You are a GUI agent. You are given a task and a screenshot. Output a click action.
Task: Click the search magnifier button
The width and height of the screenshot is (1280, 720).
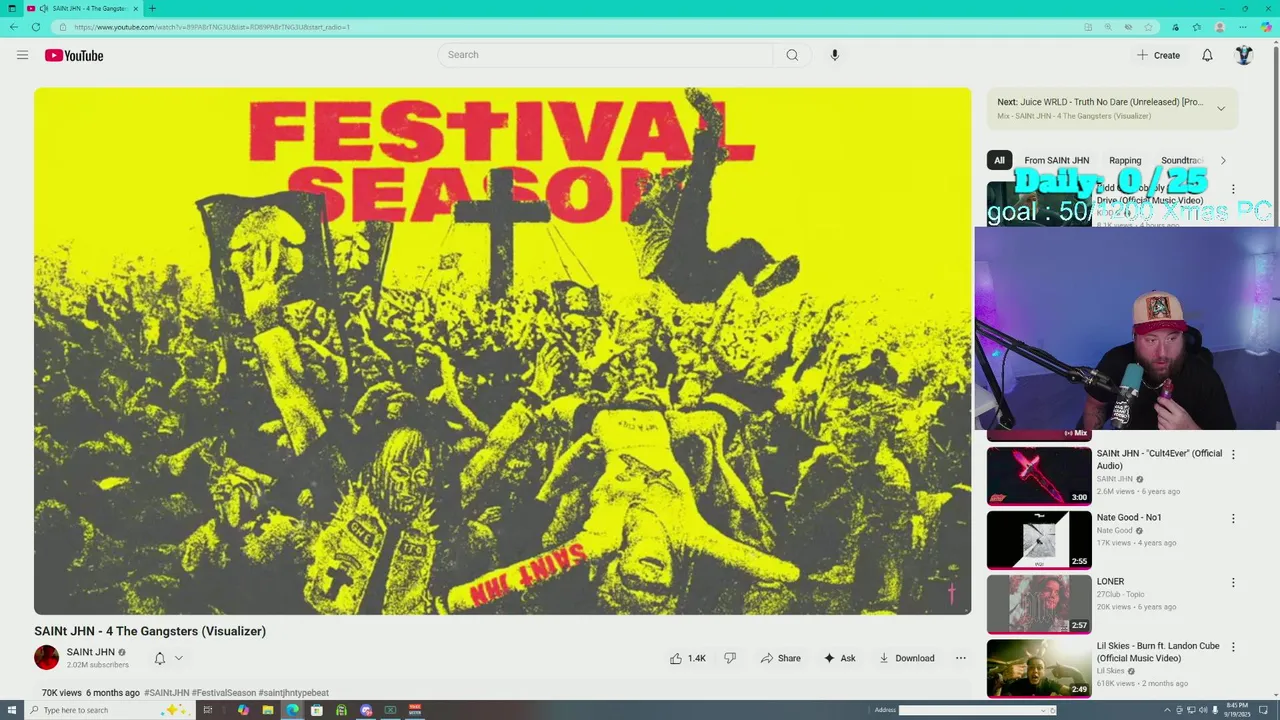[792, 55]
